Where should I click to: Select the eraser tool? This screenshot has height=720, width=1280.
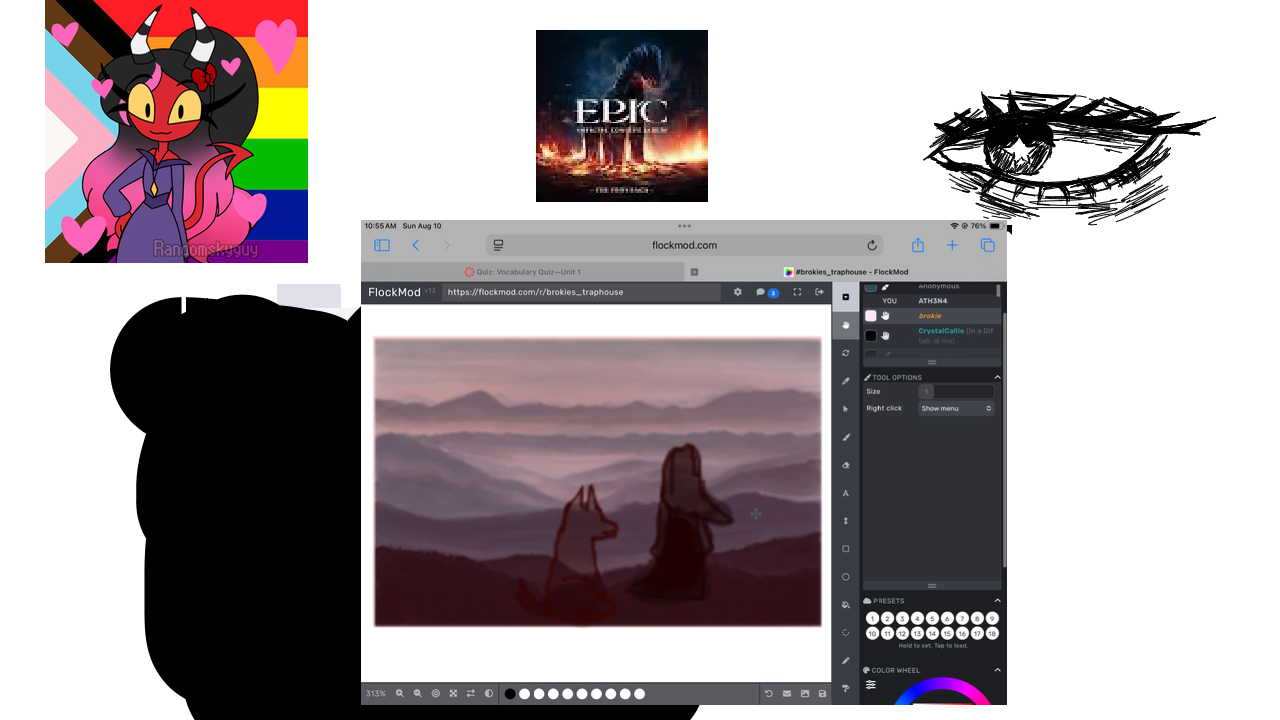tap(846, 465)
